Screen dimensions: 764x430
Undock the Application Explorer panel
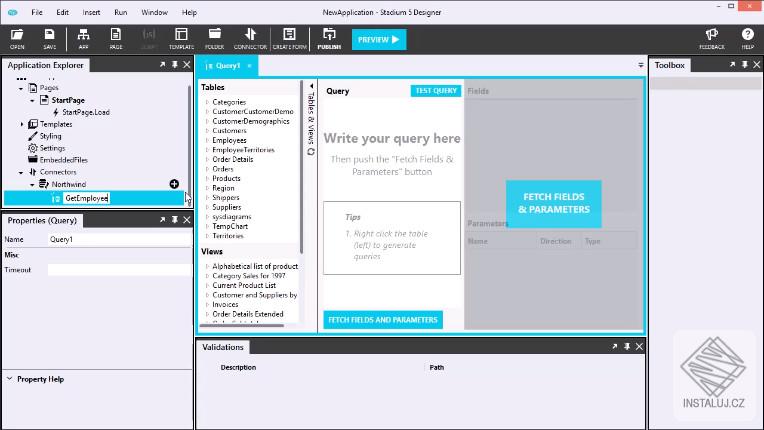162,64
